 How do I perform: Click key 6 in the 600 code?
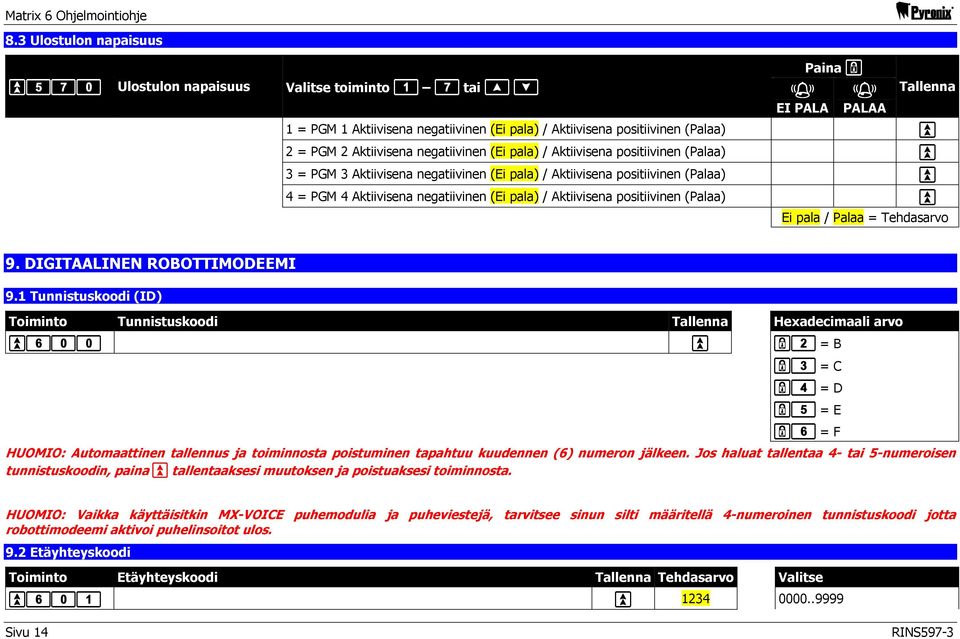point(38,343)
